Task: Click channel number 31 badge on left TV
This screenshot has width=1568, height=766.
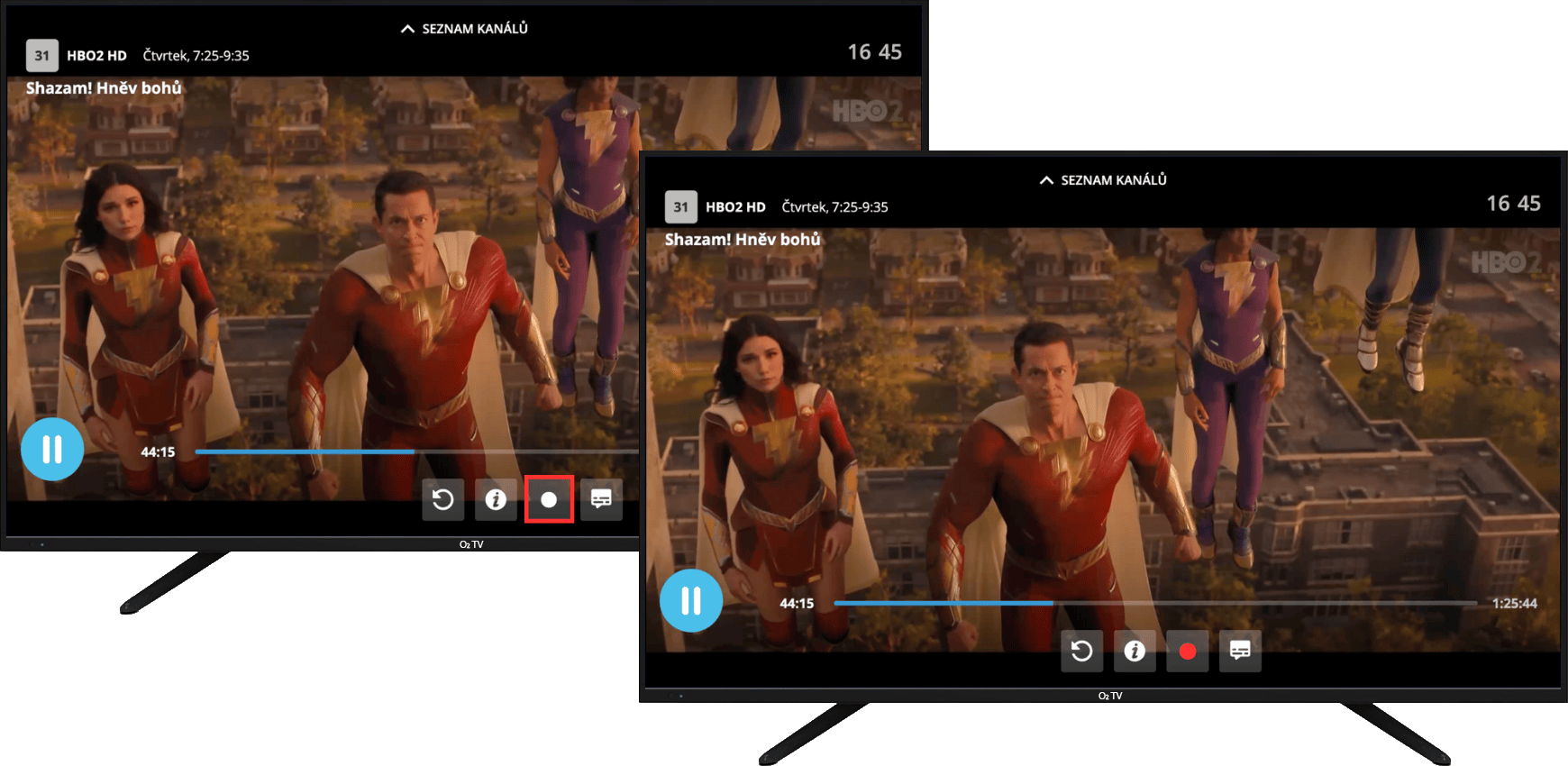Action: click(42, 56)
